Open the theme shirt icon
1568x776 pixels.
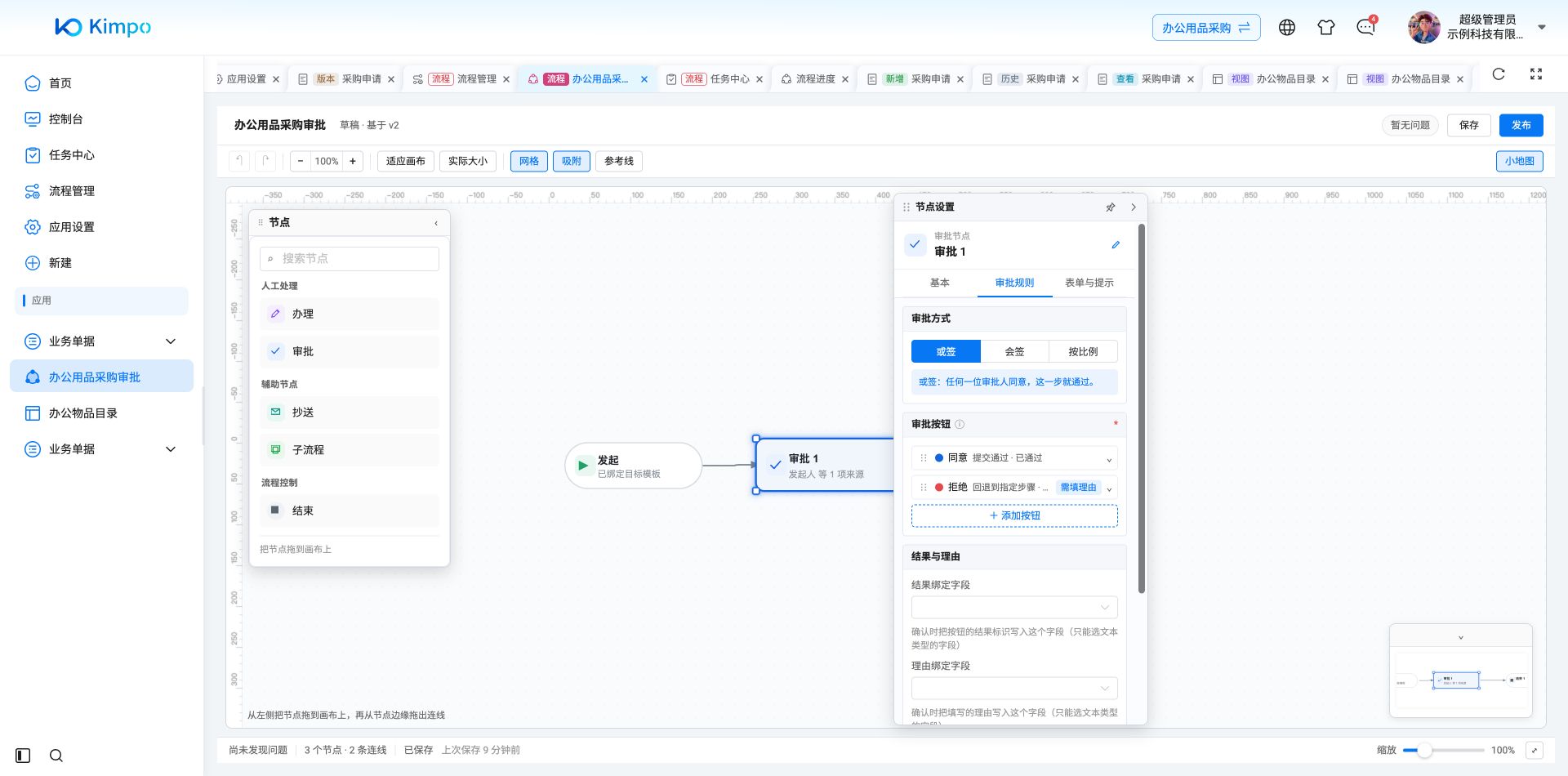(x=1326, y=28)
